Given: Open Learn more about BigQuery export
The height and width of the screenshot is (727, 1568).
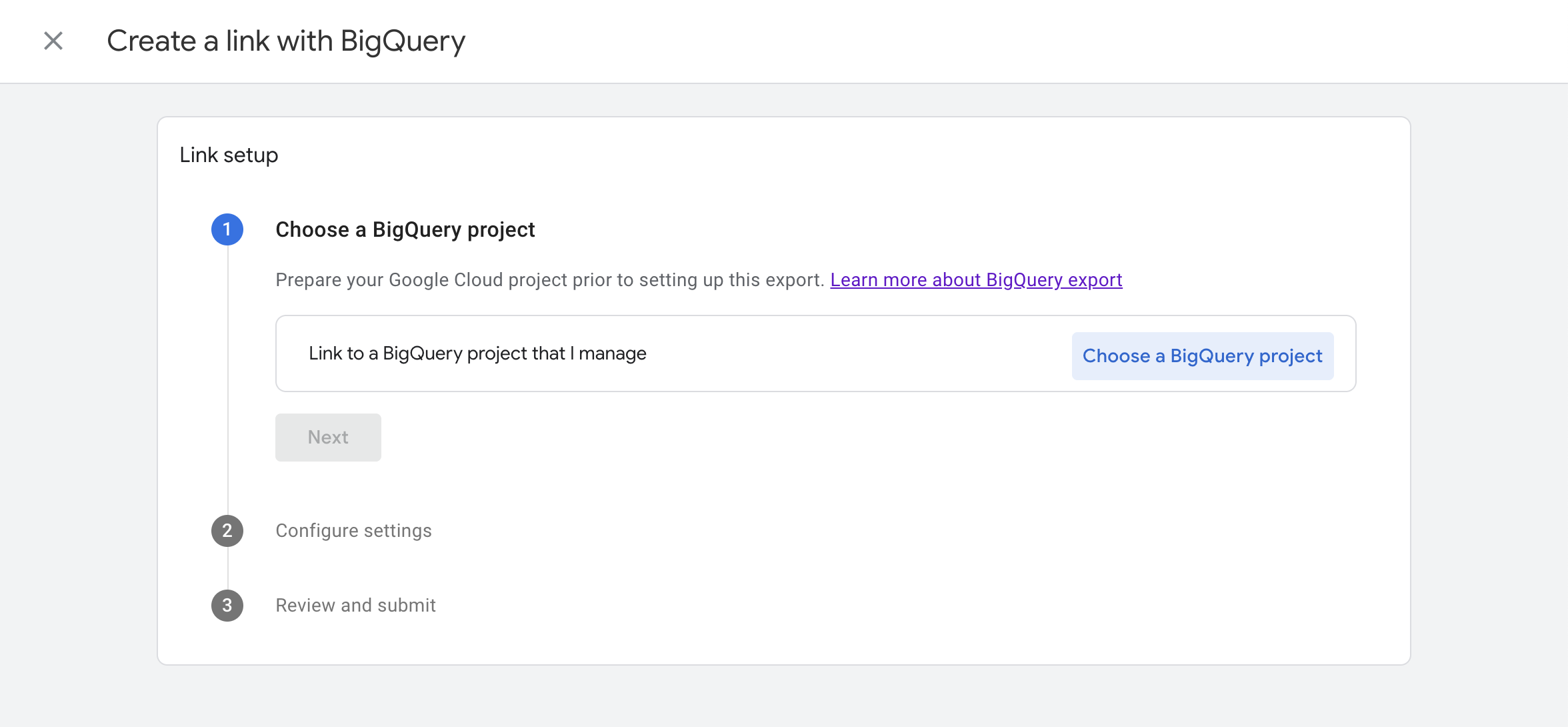Looking at the screenshot, I should pos(975,279).
